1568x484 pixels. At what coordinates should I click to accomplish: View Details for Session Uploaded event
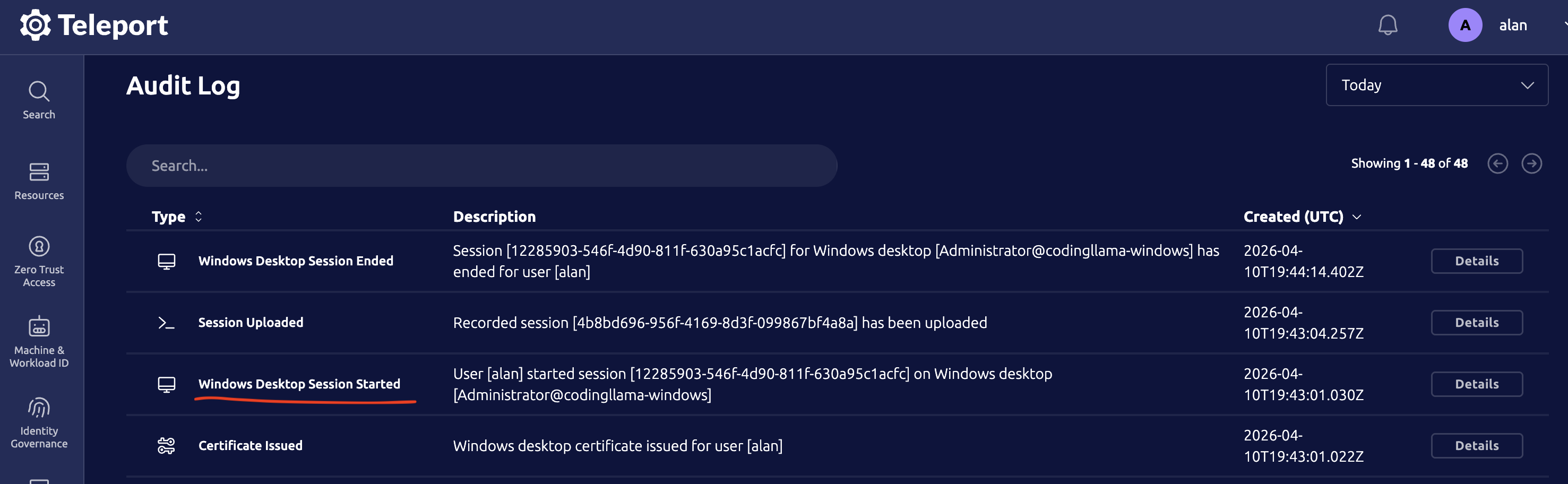coord(1476,323)
